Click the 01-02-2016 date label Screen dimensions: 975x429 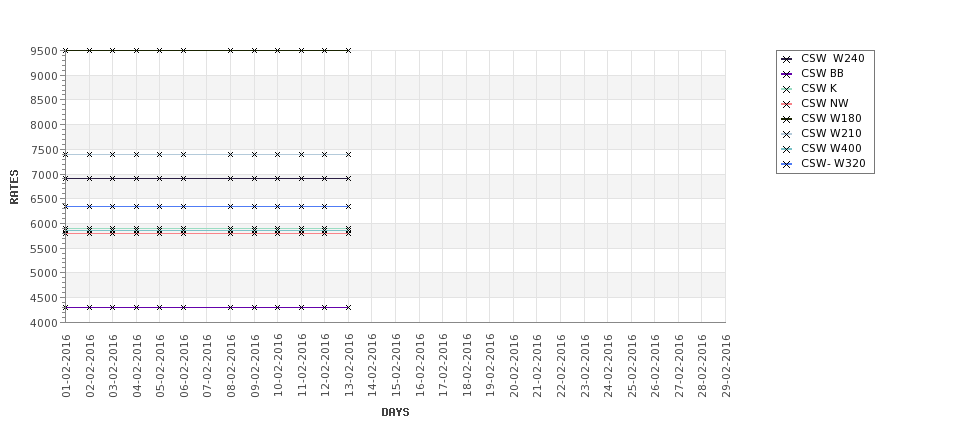(x=66, y=366)
